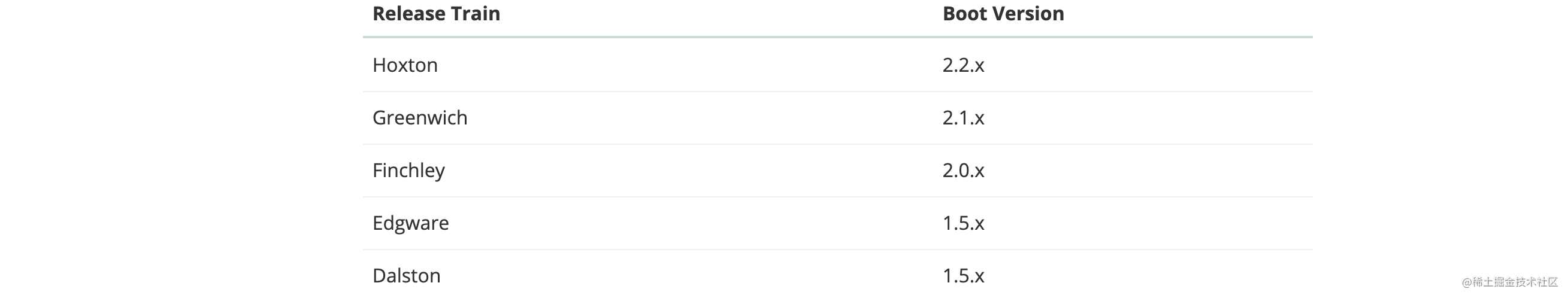Click the Boot Version column header
The width and height of the screenshot is (1568, 298).
point(1003,13)
